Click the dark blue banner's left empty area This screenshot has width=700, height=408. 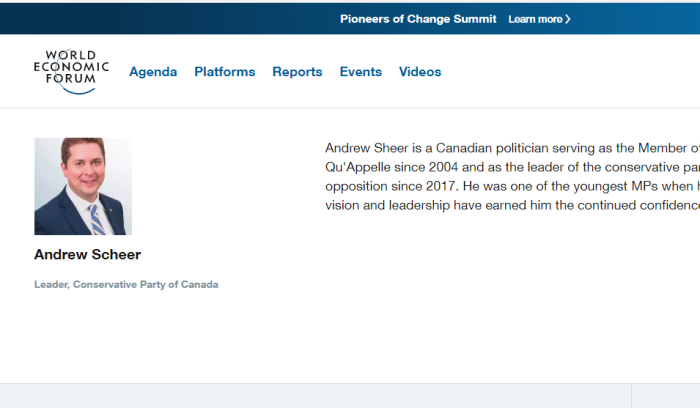click(165, 19)
